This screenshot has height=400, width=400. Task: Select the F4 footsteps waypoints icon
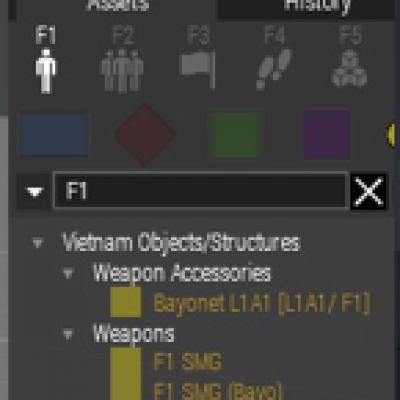pos(274,69)
